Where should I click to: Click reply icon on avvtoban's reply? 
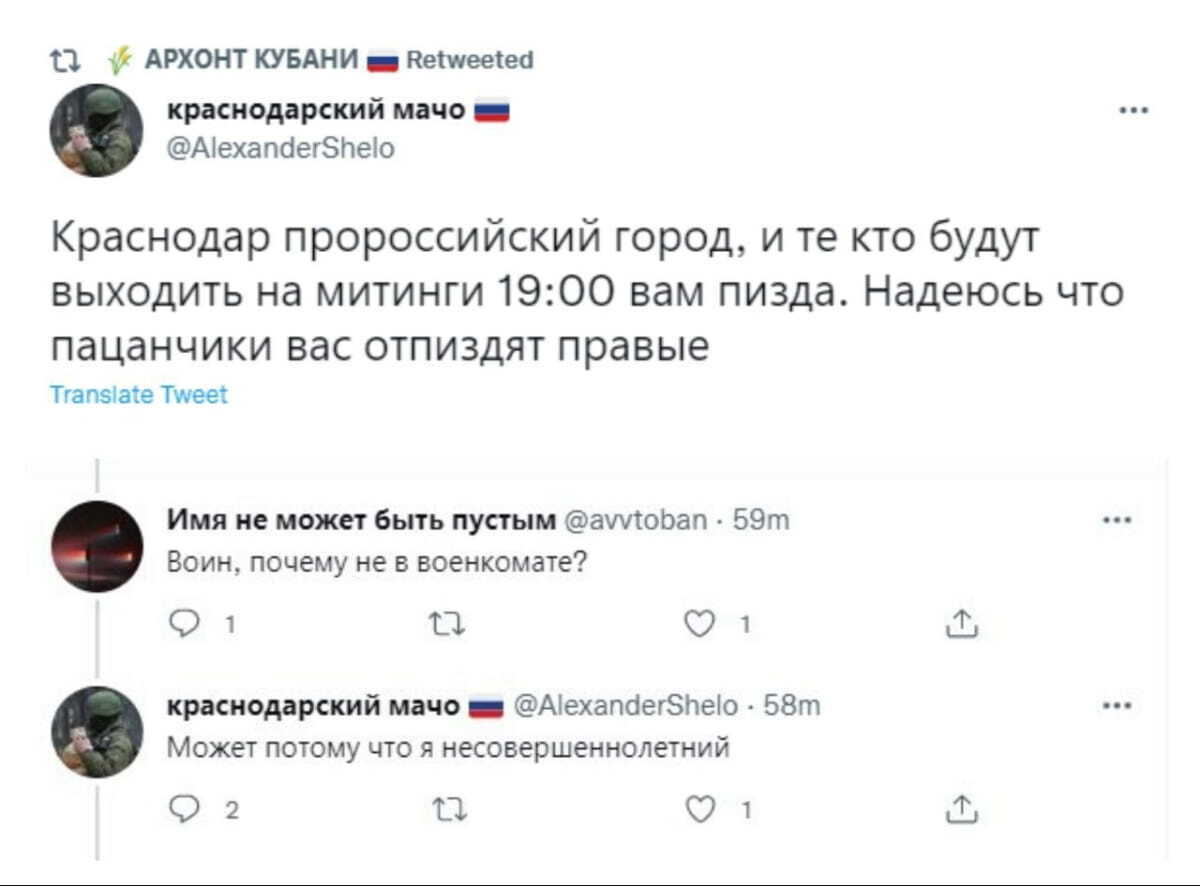188,626
